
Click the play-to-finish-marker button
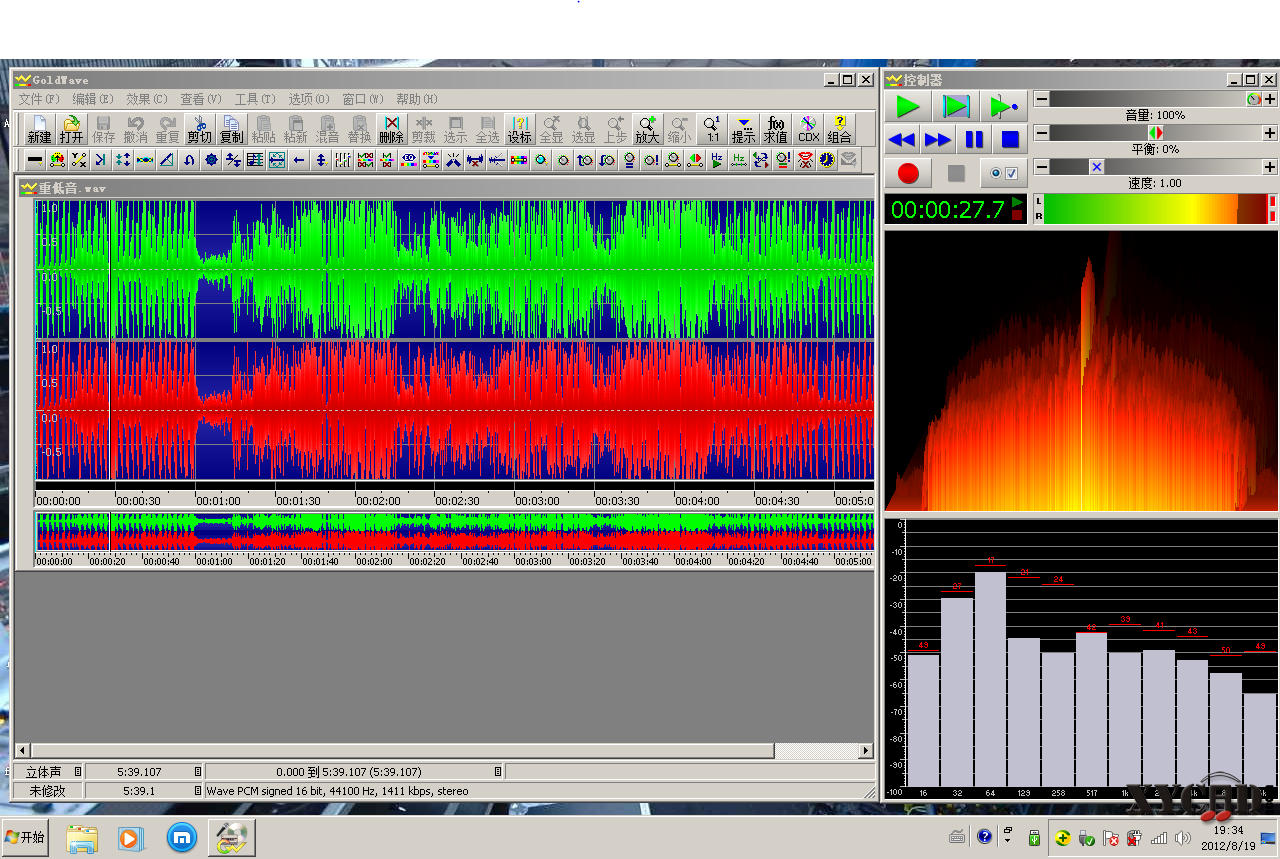(x=1003, y=106)
